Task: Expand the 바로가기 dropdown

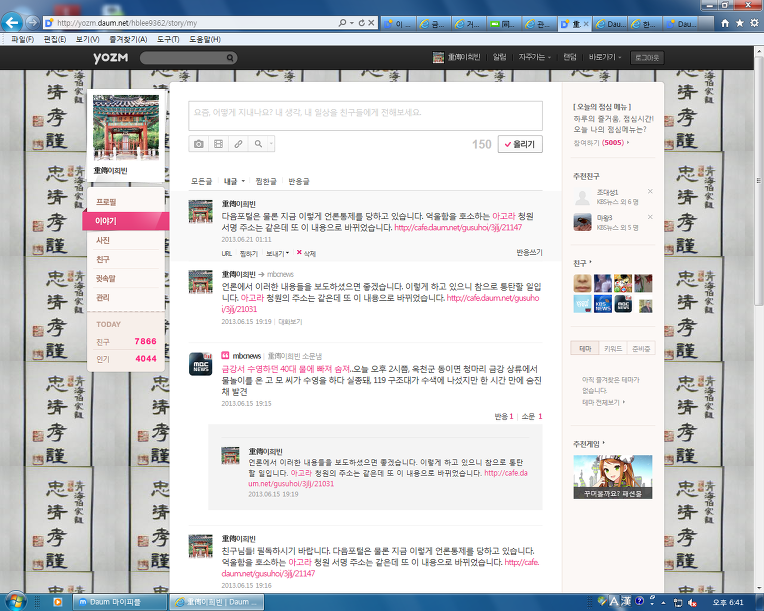Action: coord(605,57)
